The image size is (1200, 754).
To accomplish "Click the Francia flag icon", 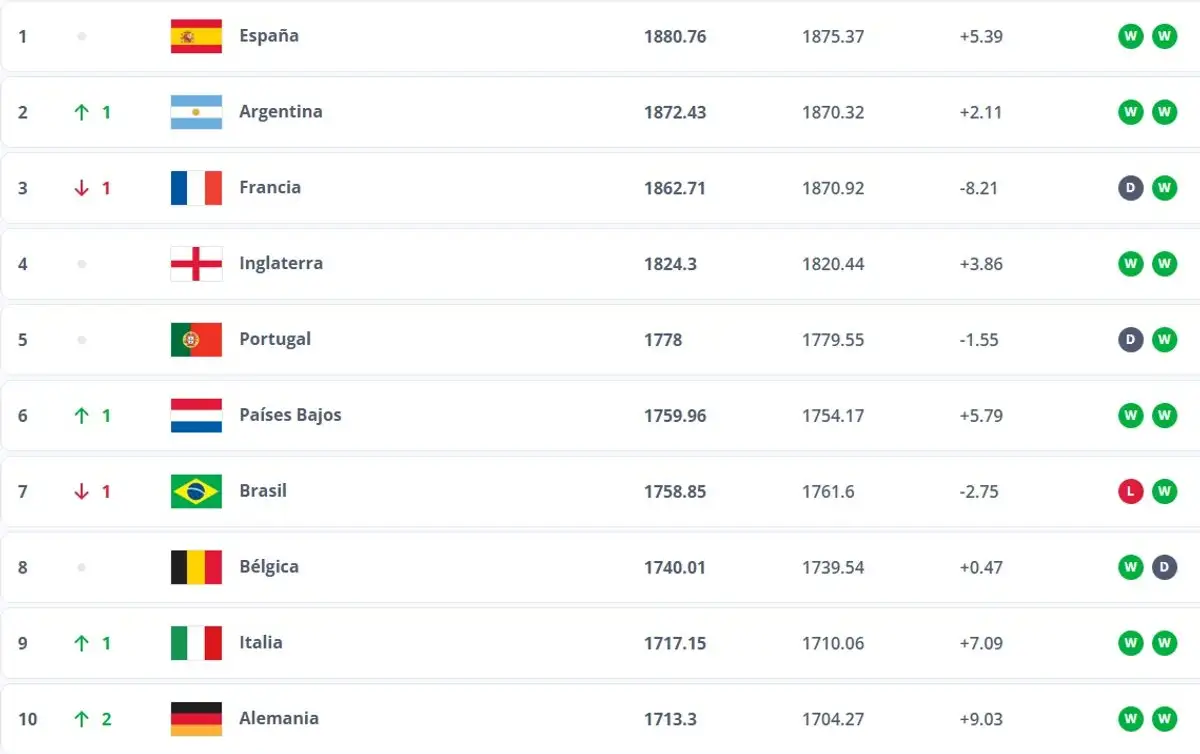I will click(196, 188).
